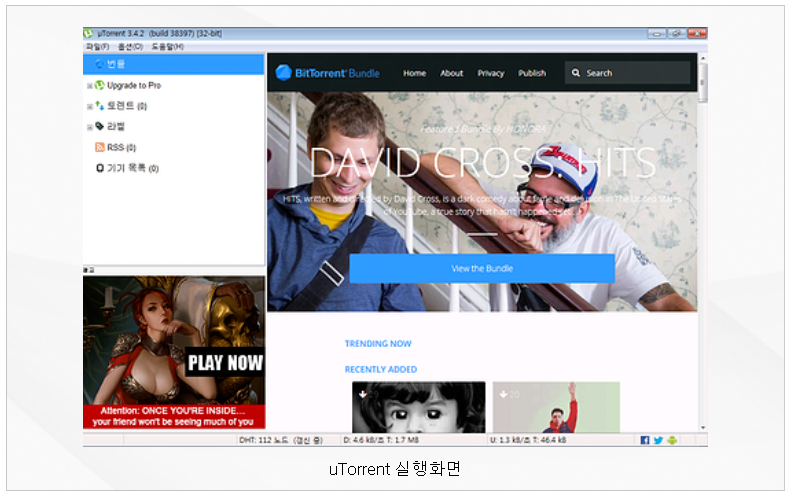
Task: Click the scrollbar down arrow
Action: [703, 427]
